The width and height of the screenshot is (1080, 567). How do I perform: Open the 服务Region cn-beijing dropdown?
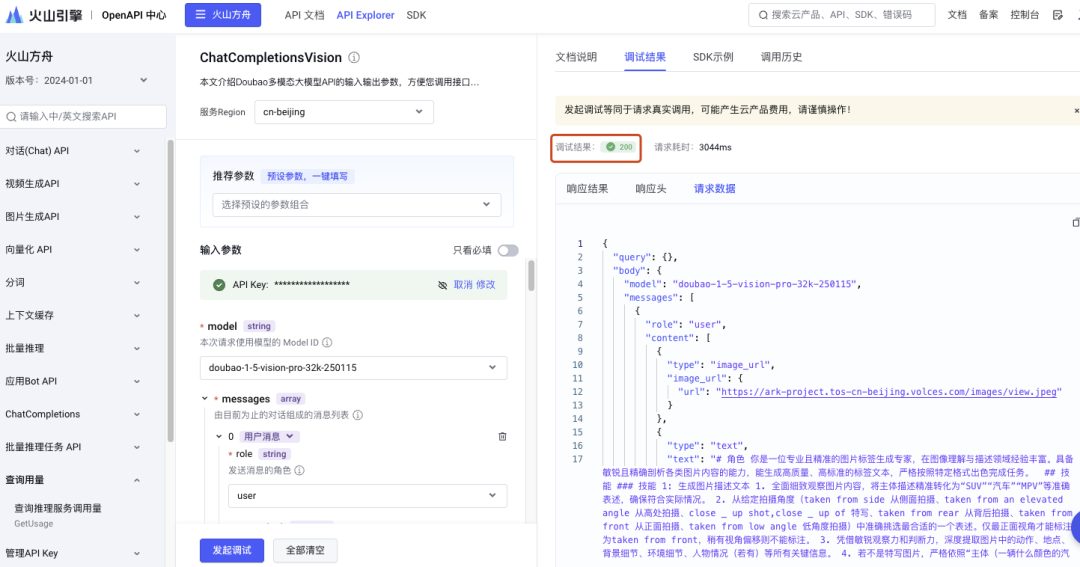[344, 112]
